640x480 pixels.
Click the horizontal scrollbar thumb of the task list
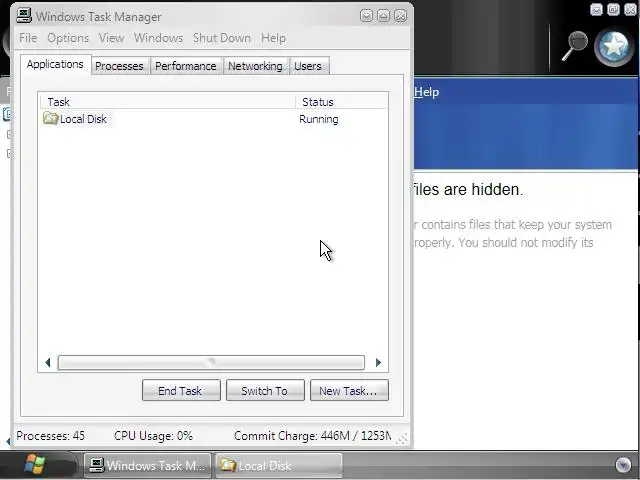point(211,362)
